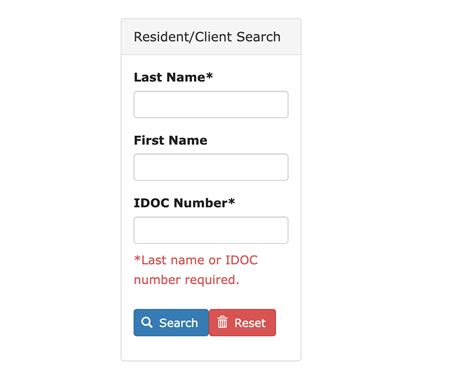Click the asterisk after Last Name label

209,75
